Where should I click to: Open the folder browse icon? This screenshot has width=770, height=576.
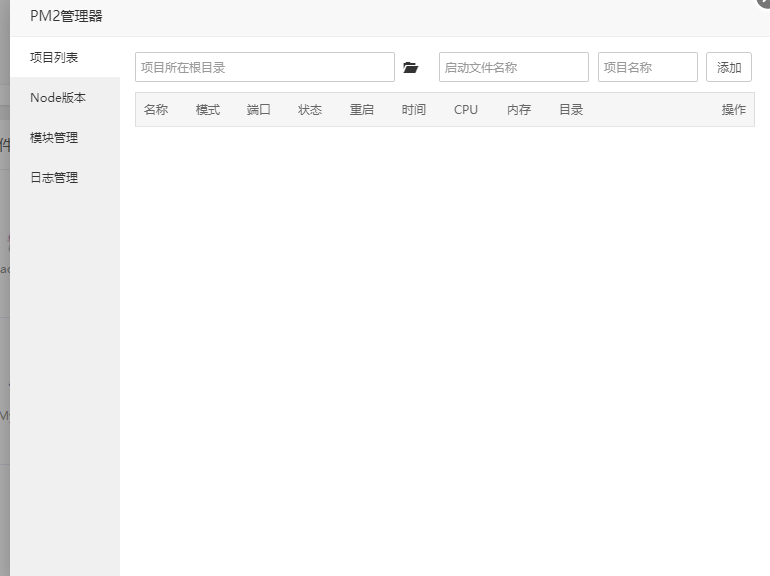(x=411, y=67)
